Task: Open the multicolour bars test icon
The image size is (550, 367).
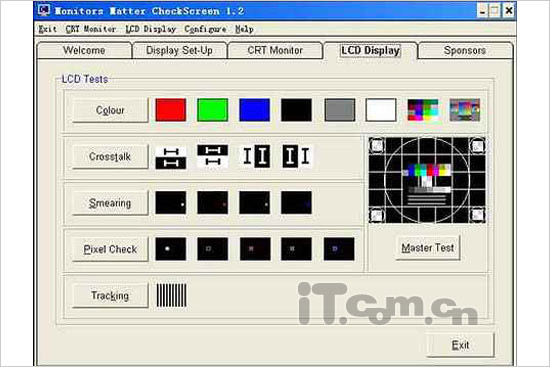Action: [x=423, y=110]
